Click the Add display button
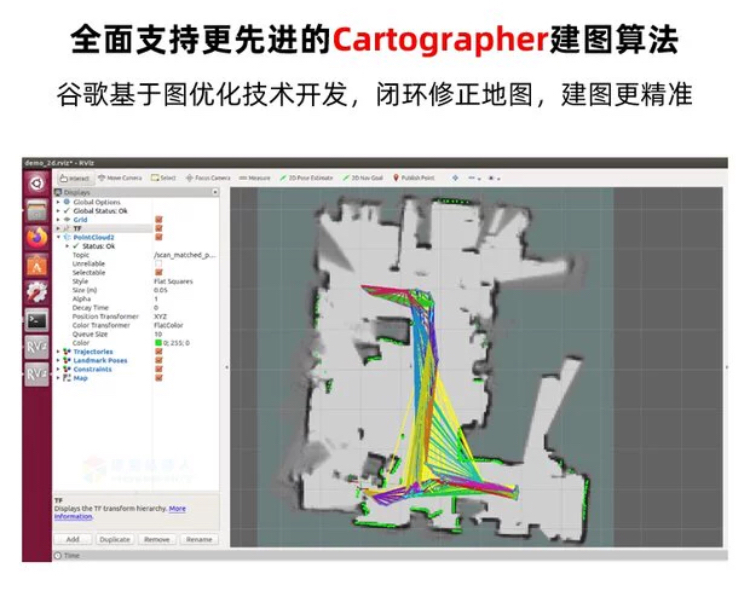The height and width of the screenshot is (590, 750). (73, 539)
